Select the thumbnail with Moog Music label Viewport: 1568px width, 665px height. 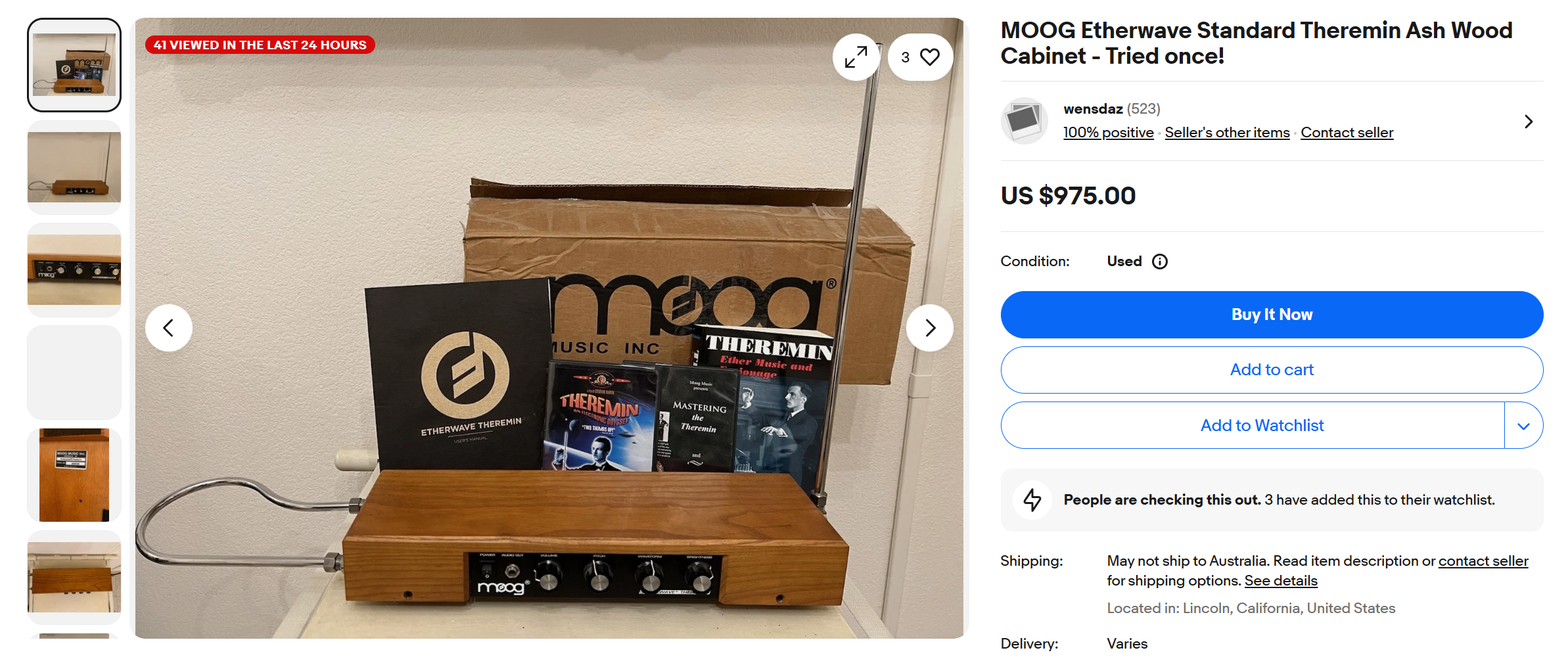tap(74, 475)
